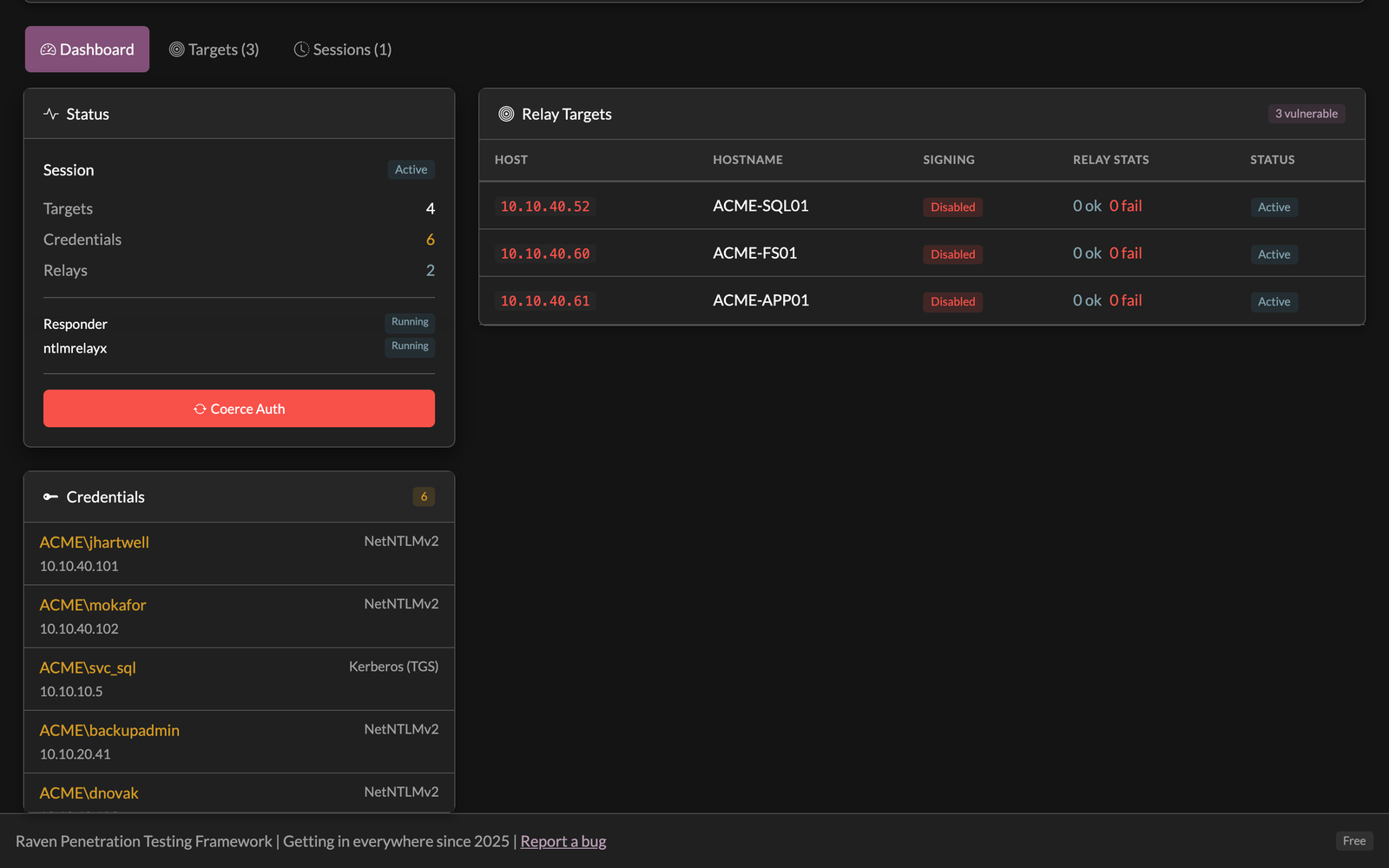Click the Free plan badge
The image size is (1389, 868).
coord(1354,840)
